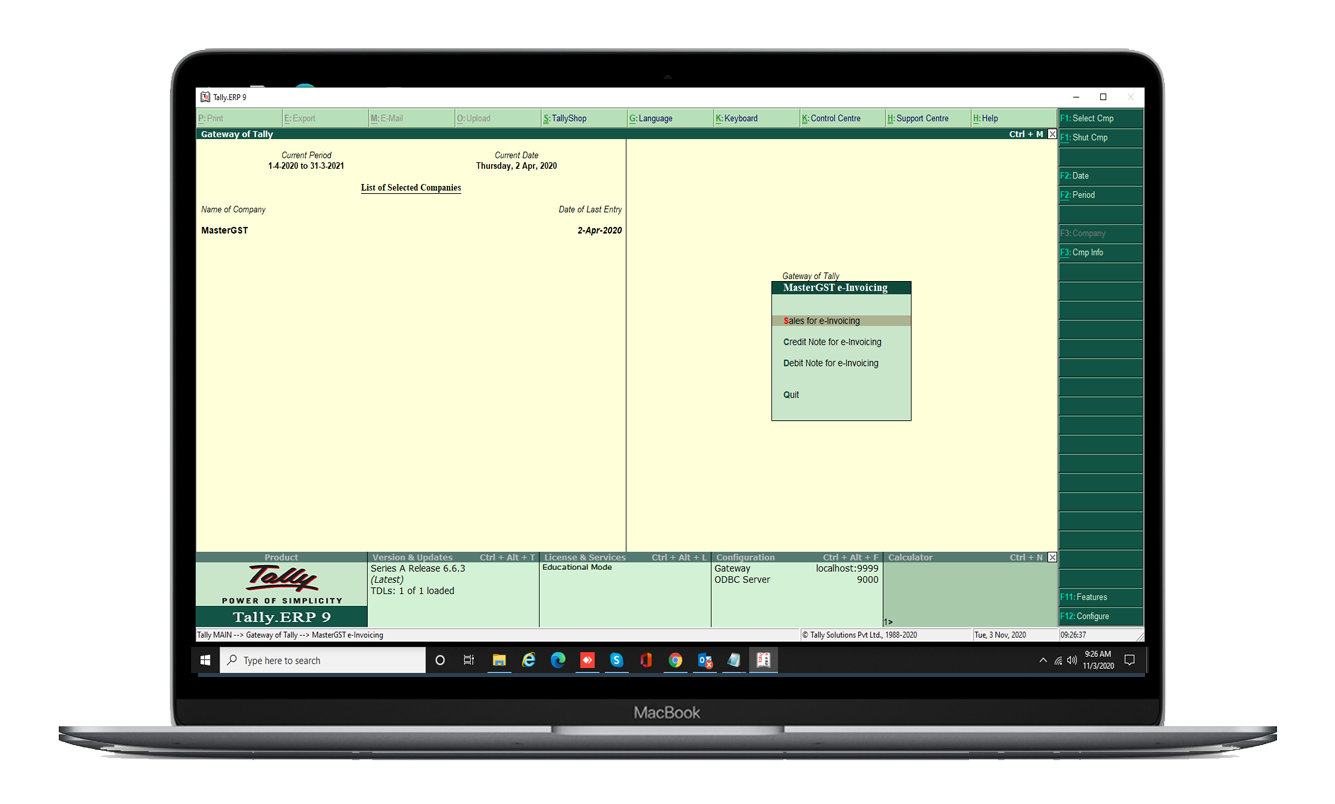Open H: Help from the top bar

pyautogui.click(x=1013, y=118)
